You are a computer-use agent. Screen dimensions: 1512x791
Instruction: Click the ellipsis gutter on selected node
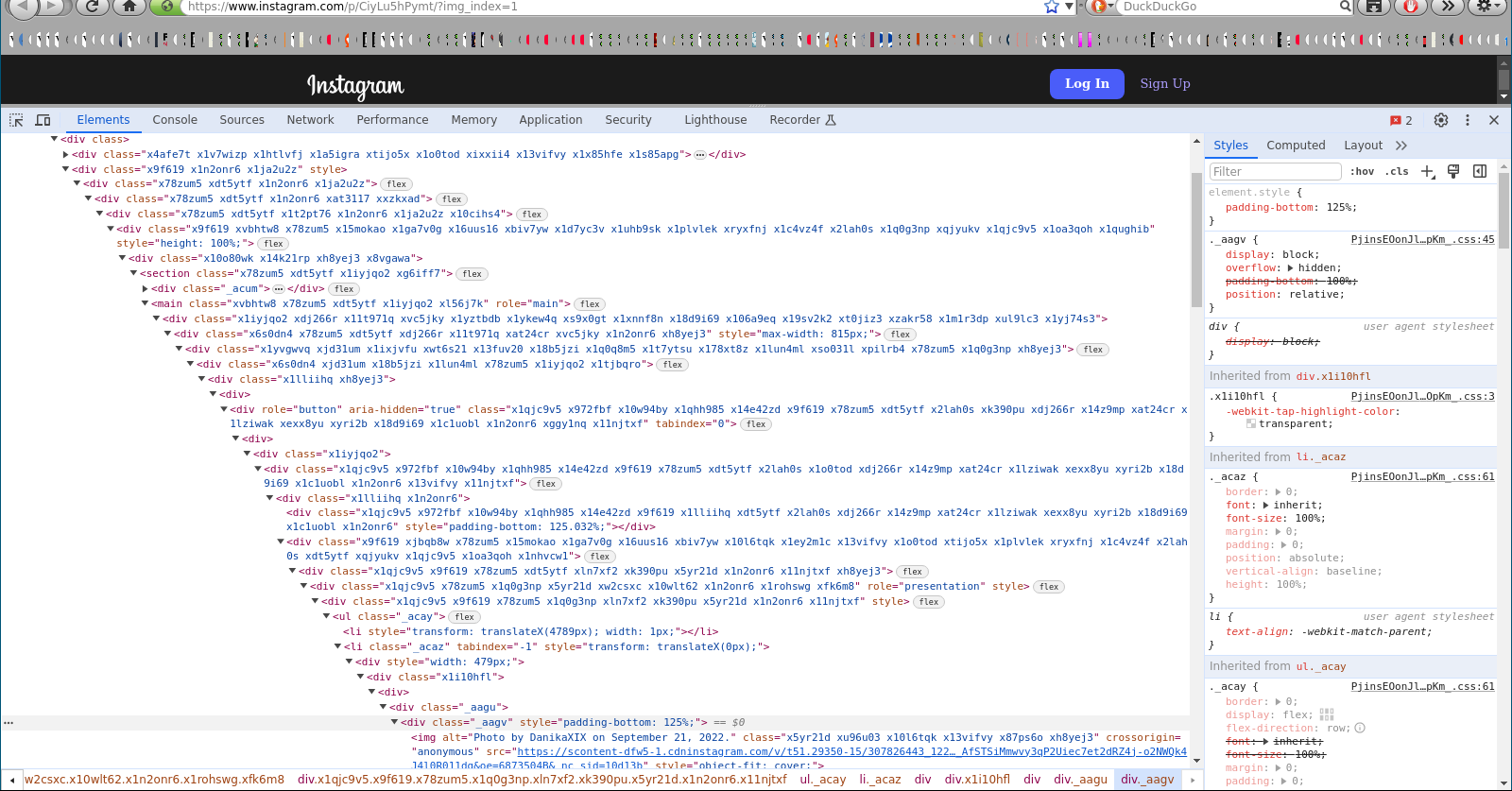pyautogui.click(x=9, y=722)
